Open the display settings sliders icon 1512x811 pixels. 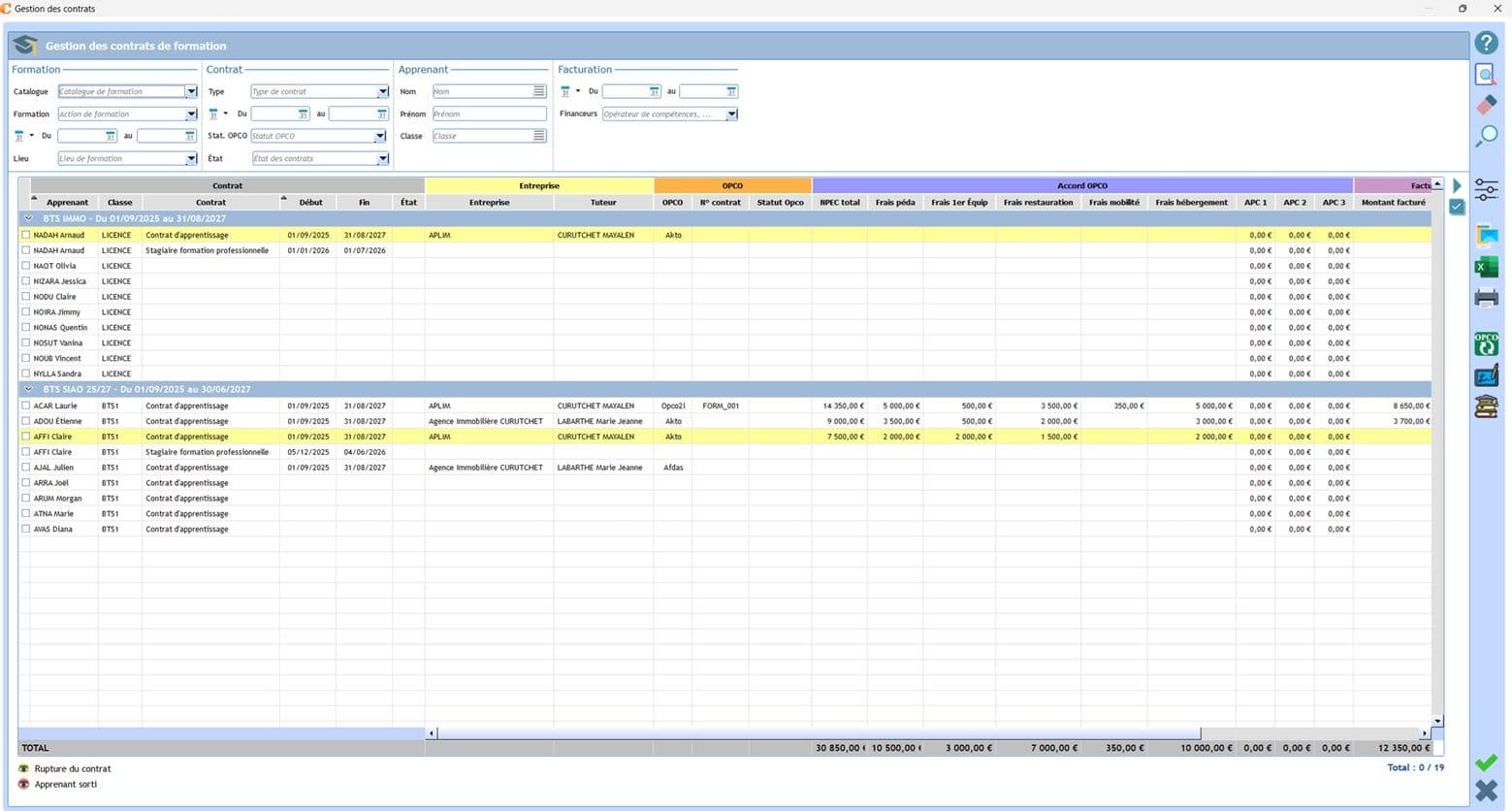pos(1486,189)
